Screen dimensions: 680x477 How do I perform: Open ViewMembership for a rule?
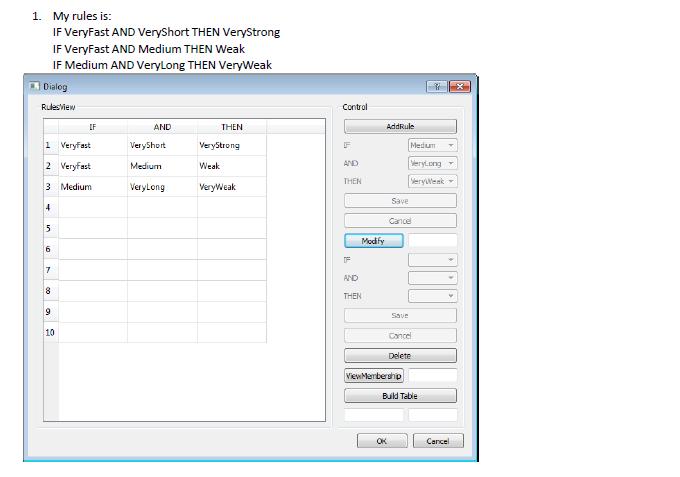pos(374,376)
